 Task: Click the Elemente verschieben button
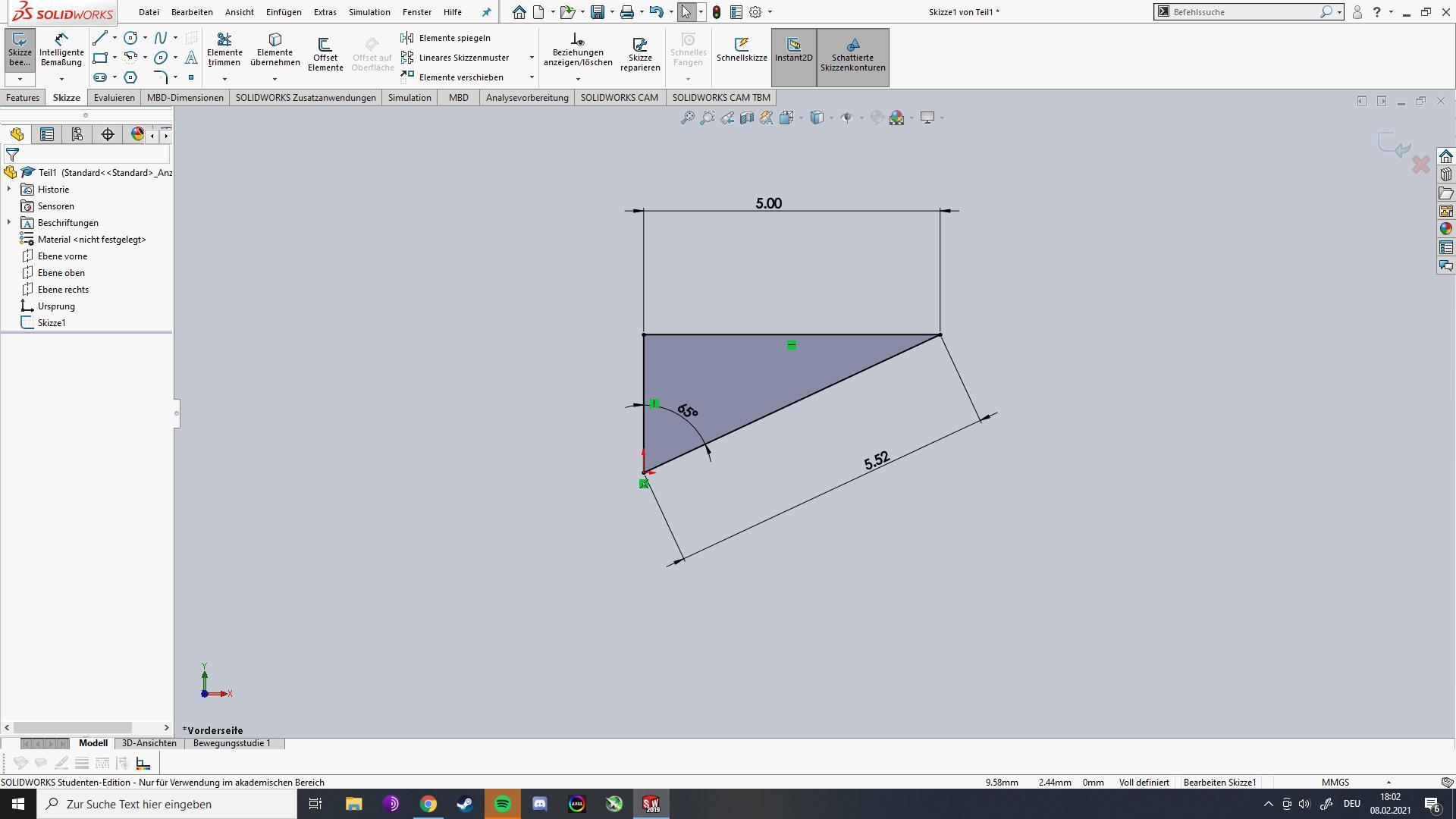[460, 77]
